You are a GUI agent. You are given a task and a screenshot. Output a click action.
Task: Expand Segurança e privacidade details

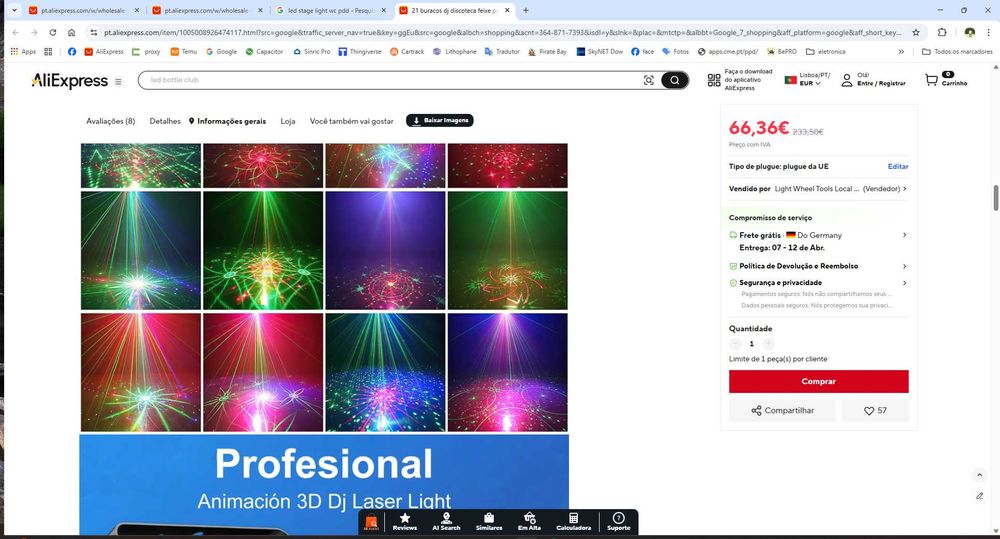click(x=904, y=283)
